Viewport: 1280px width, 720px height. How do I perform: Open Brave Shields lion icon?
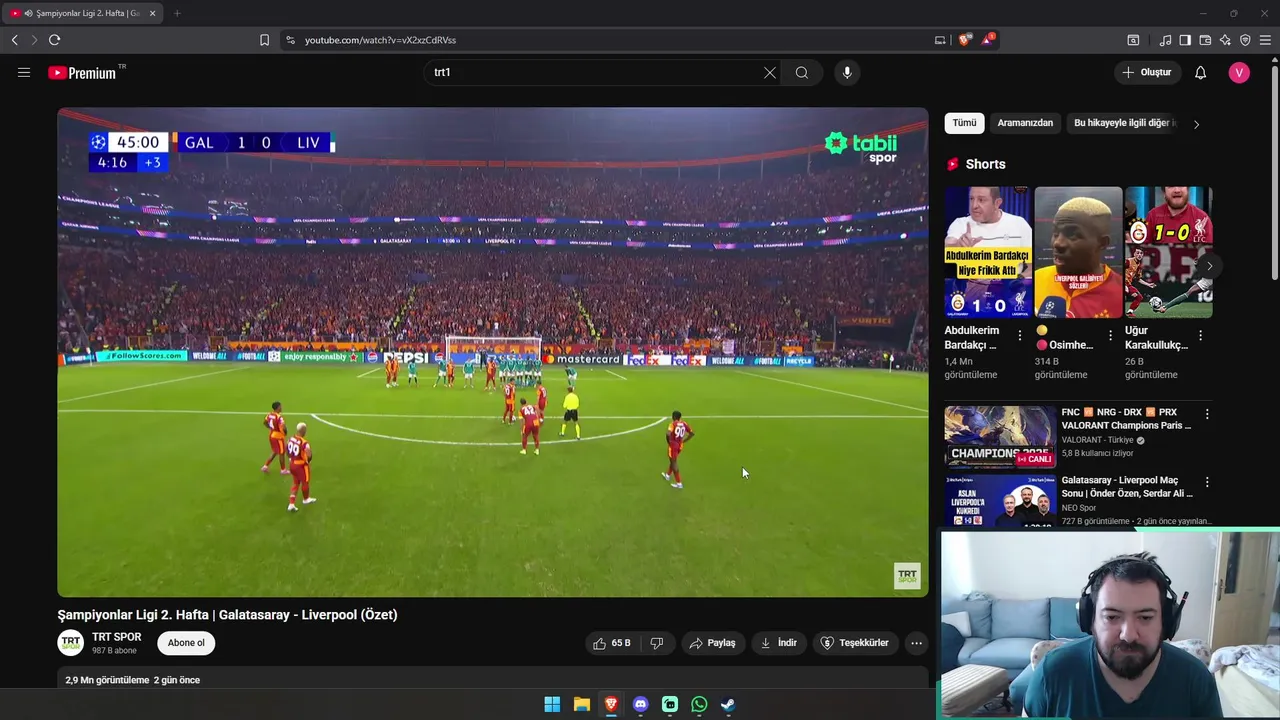pyautogui.click(x=964, y=40)
